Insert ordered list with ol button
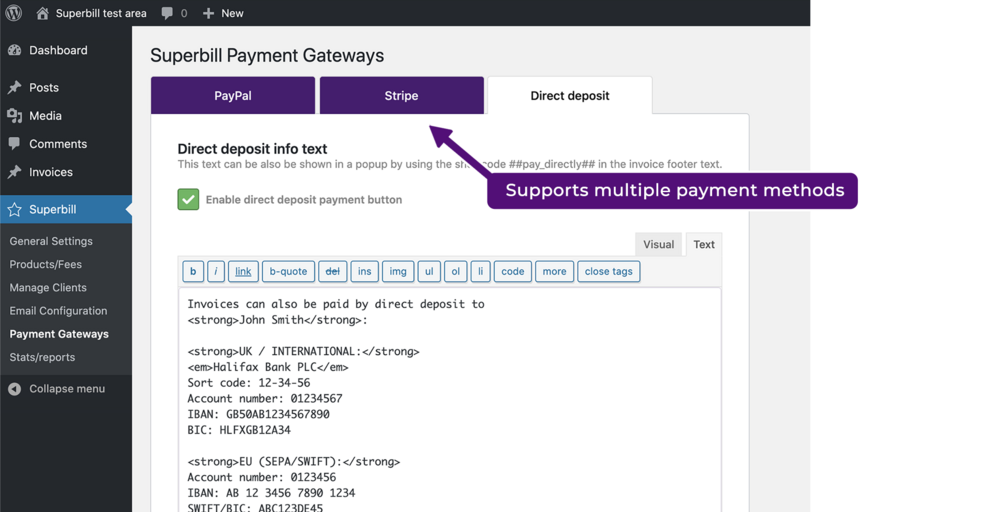1005x512 pixels. pos(456,271)
